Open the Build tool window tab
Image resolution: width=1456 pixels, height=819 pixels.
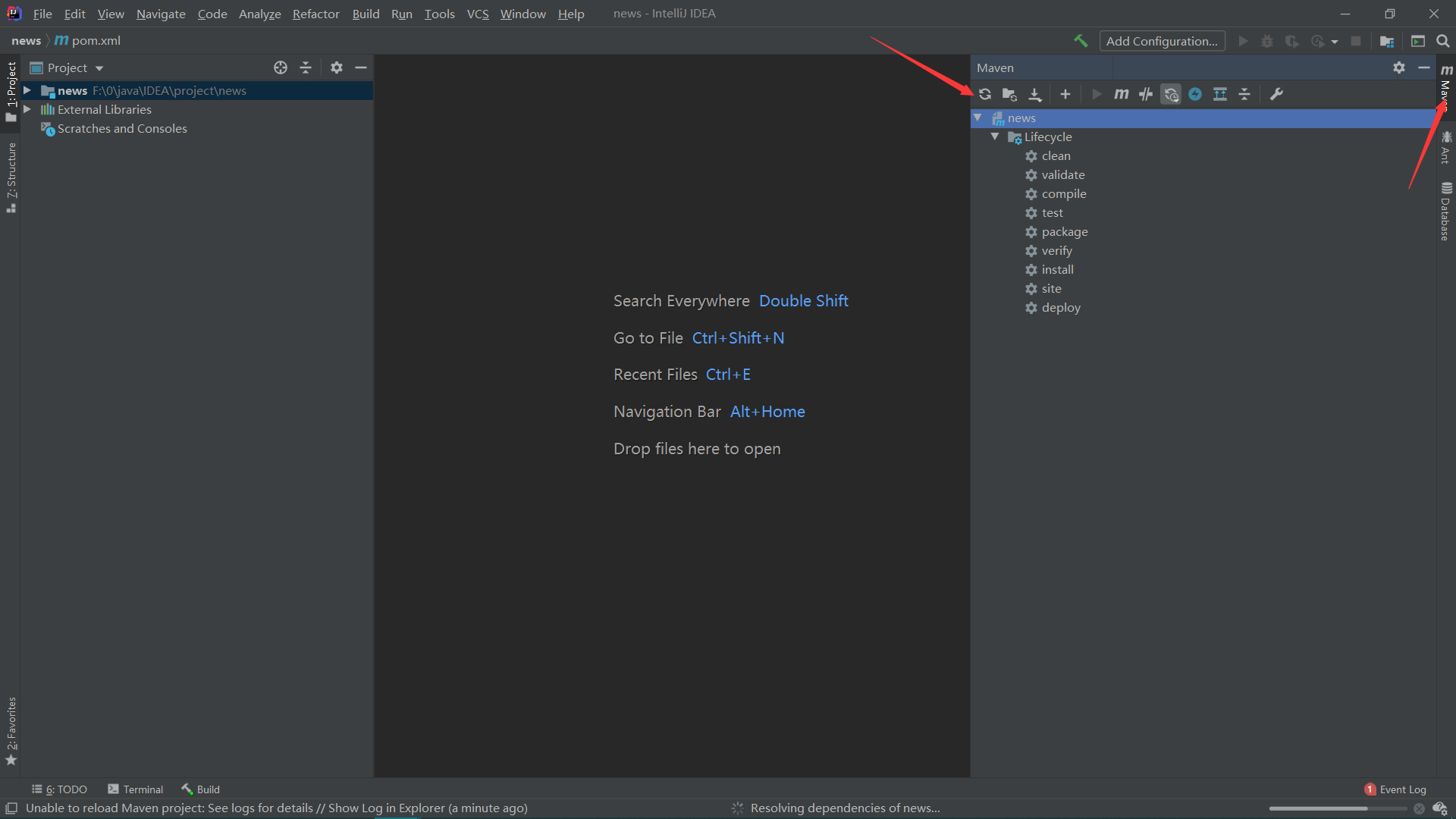200,789
